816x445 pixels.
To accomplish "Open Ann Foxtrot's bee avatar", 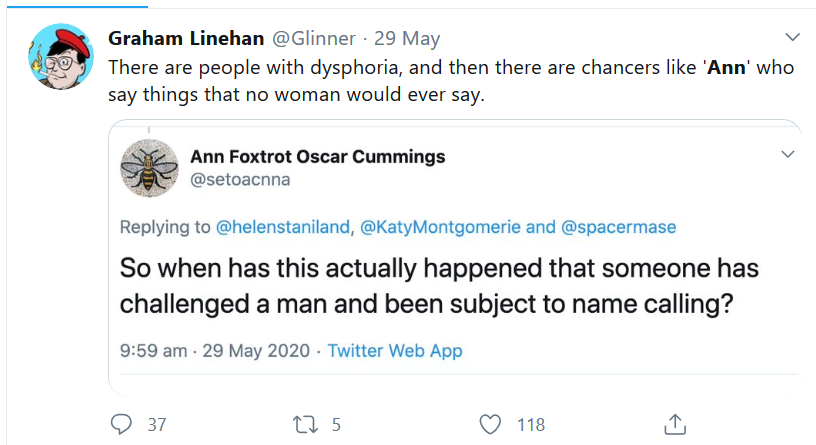I will tap(149, 167).
